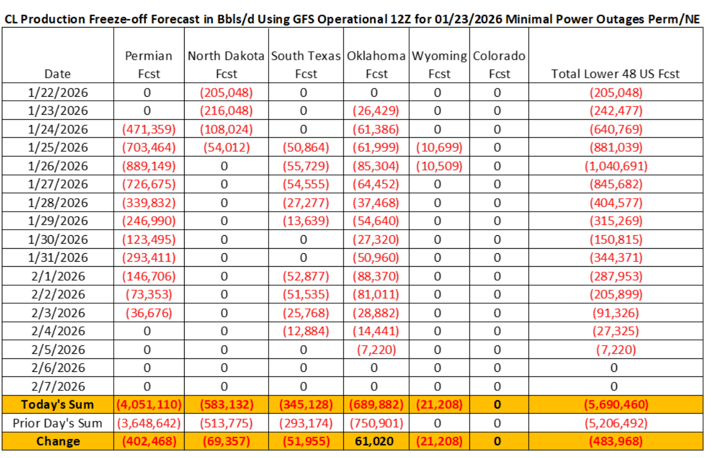
Task: Click the 1/26/2026 date cell
Action: tap(65, 165)
